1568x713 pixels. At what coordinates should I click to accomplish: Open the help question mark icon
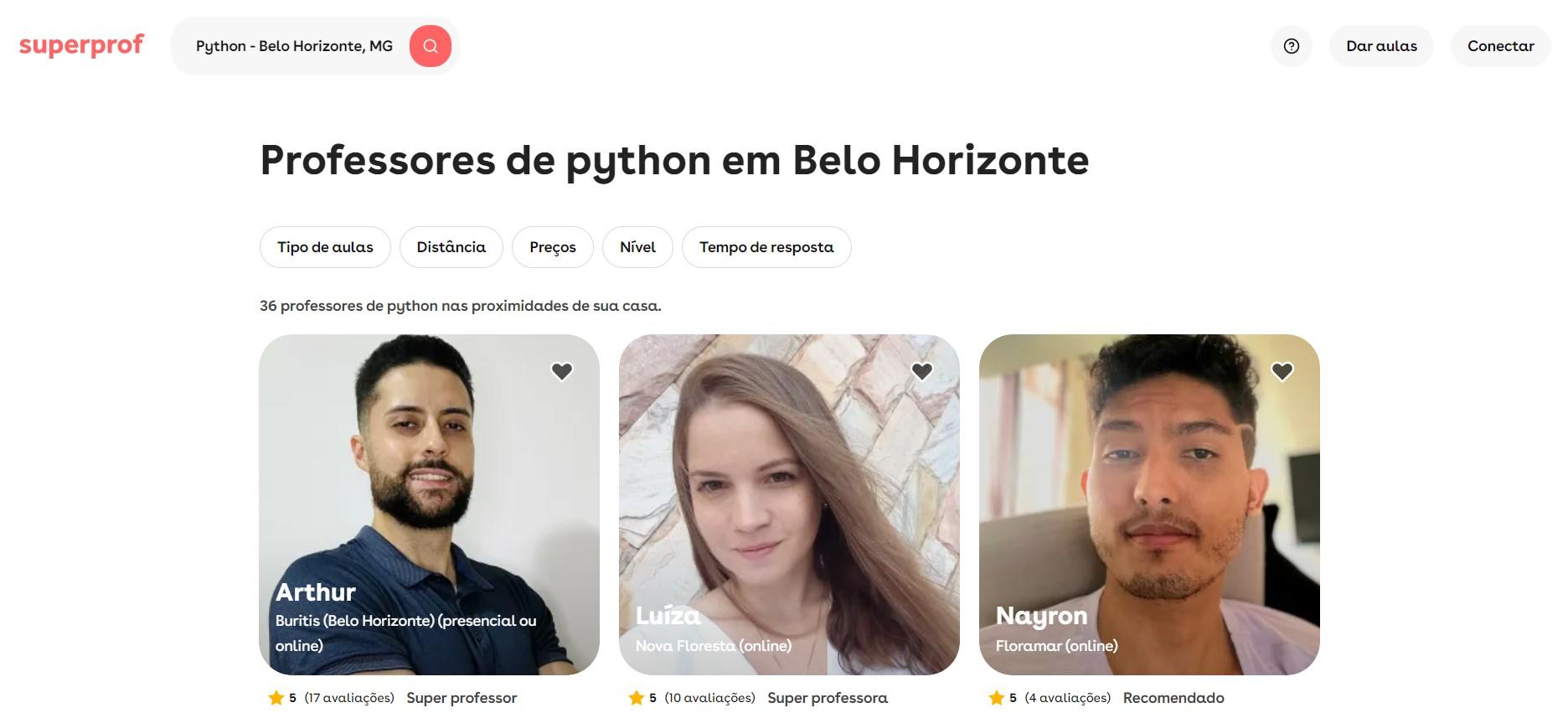pyautogui.click(x=1291, y=46)
